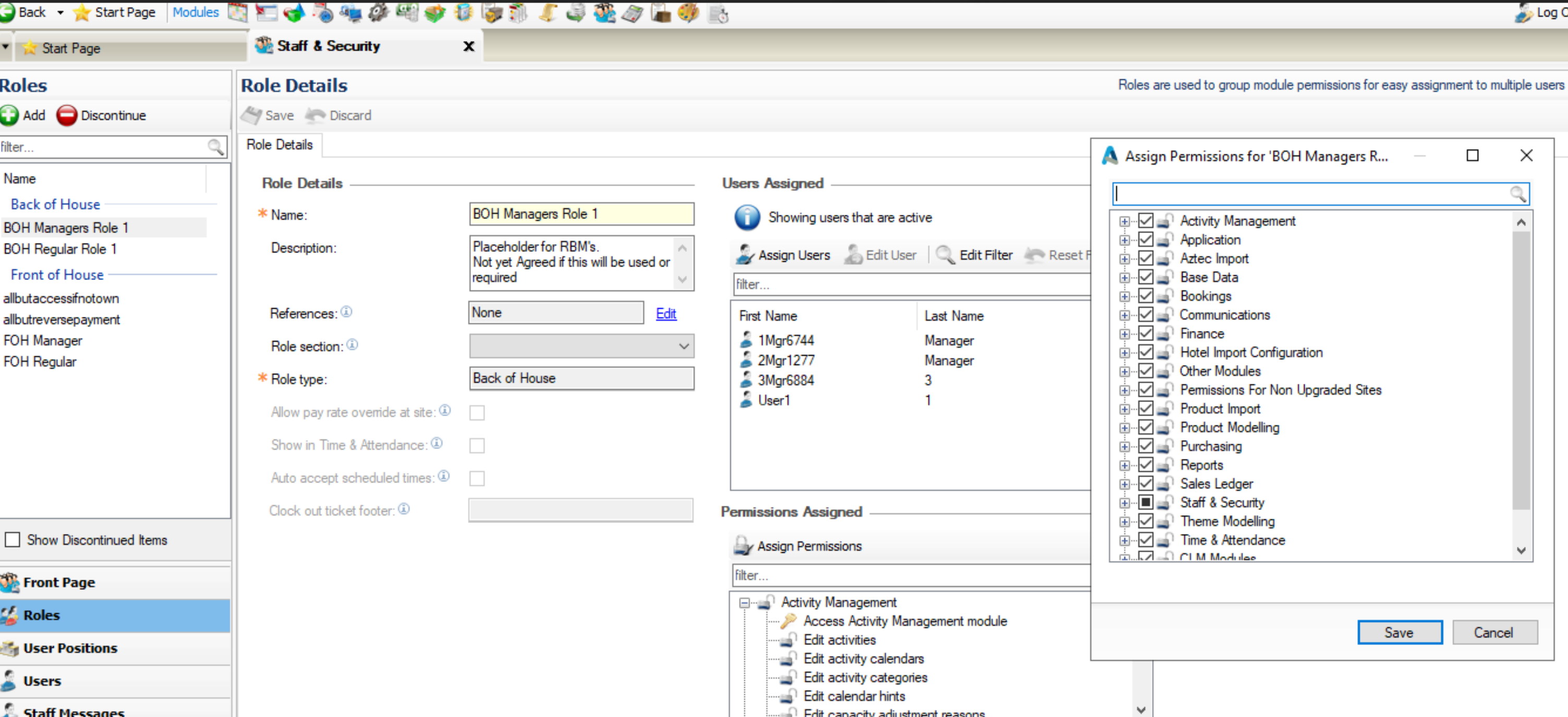
Task: Uncheck the Activity Management permission checkbox
Action: click(x=1145, y=221)
